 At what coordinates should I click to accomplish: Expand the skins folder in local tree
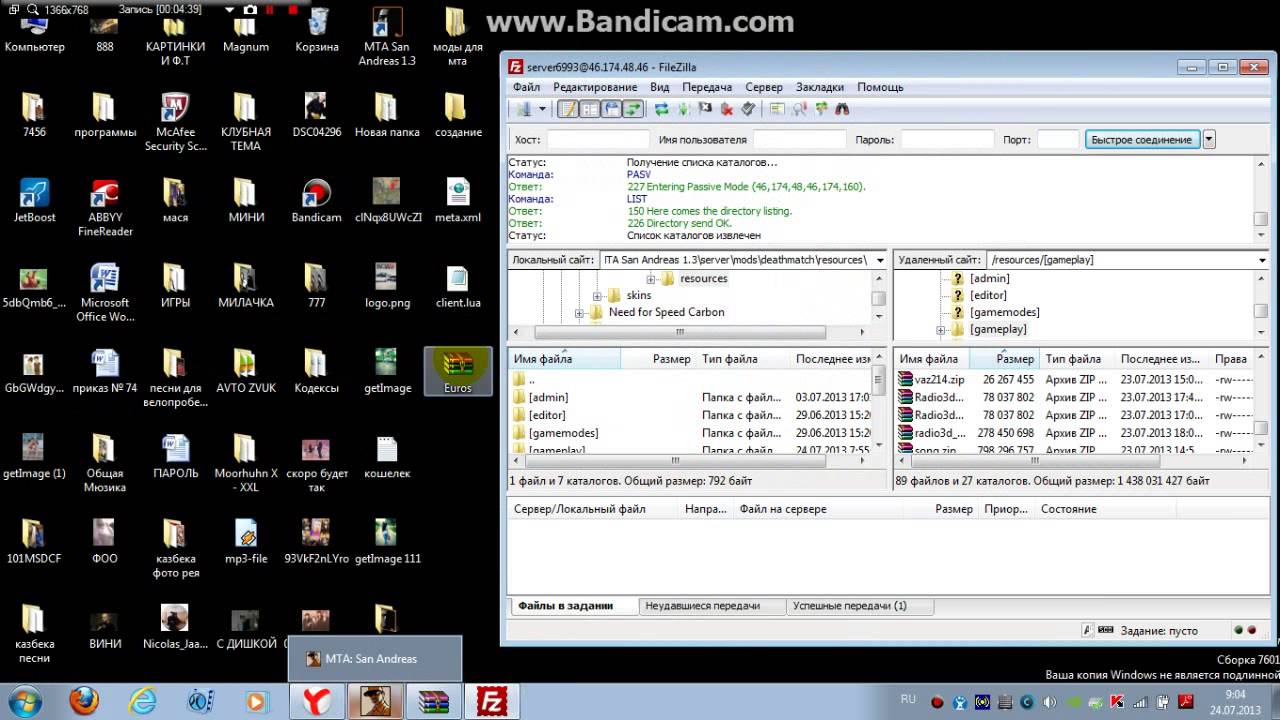tap(597, 296)
